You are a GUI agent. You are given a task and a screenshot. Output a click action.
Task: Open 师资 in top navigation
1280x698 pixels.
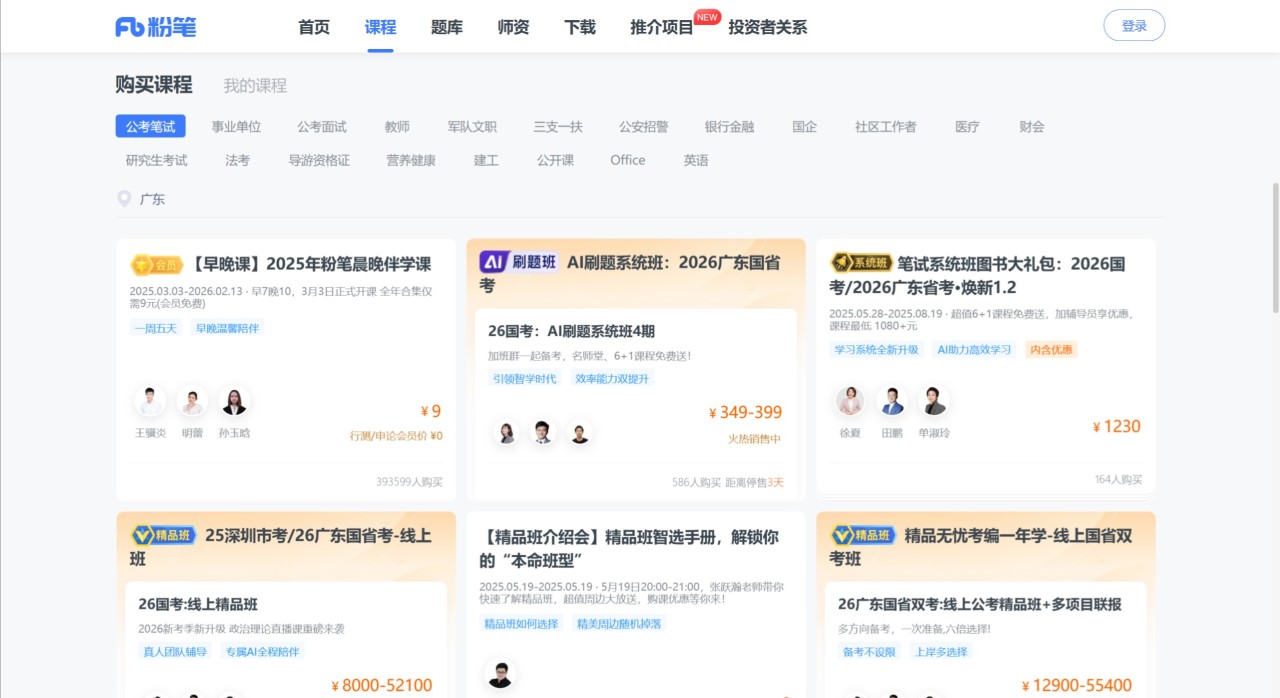pos(513,27)
